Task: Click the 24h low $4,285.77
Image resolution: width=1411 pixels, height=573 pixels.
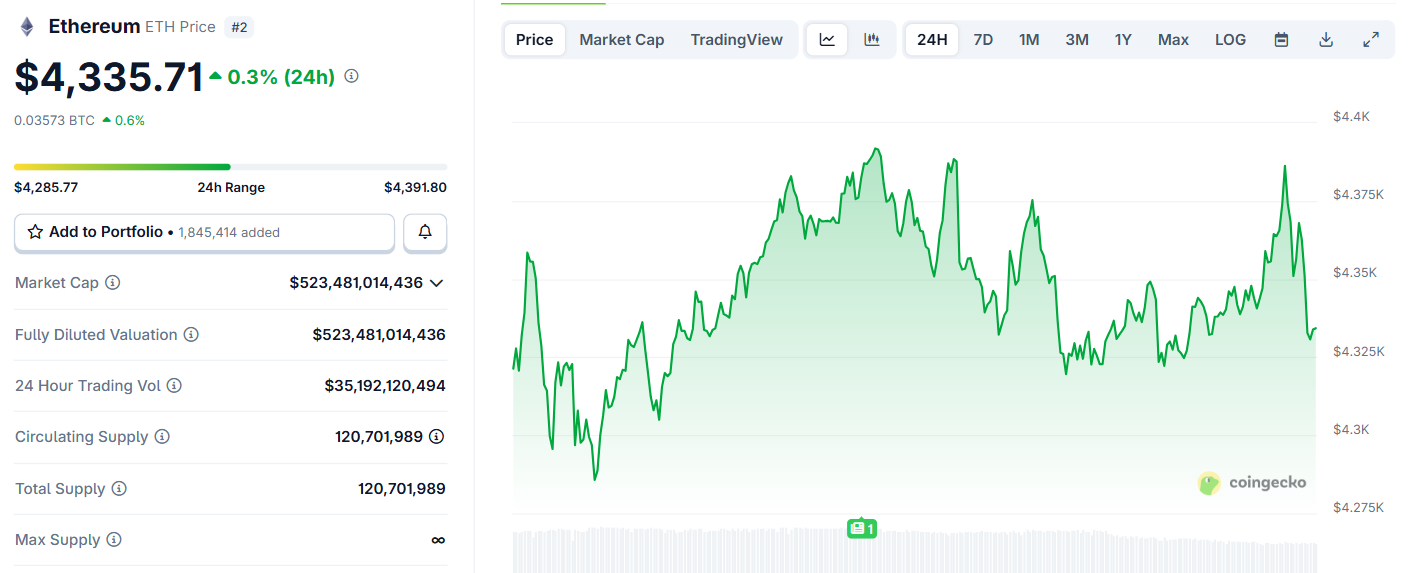Action: tap(46, 187)
